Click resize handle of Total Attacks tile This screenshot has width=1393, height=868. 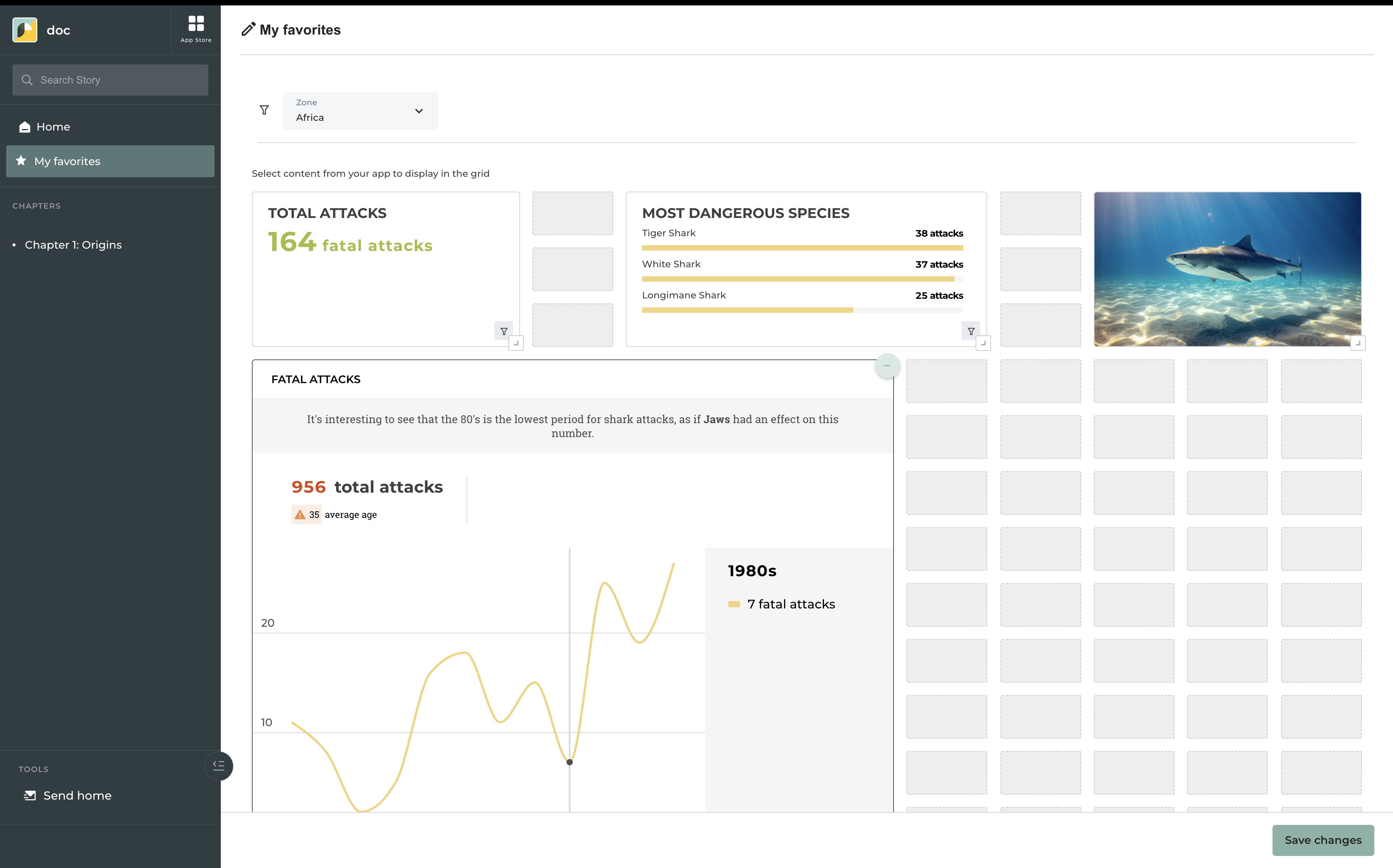(516, 343)
